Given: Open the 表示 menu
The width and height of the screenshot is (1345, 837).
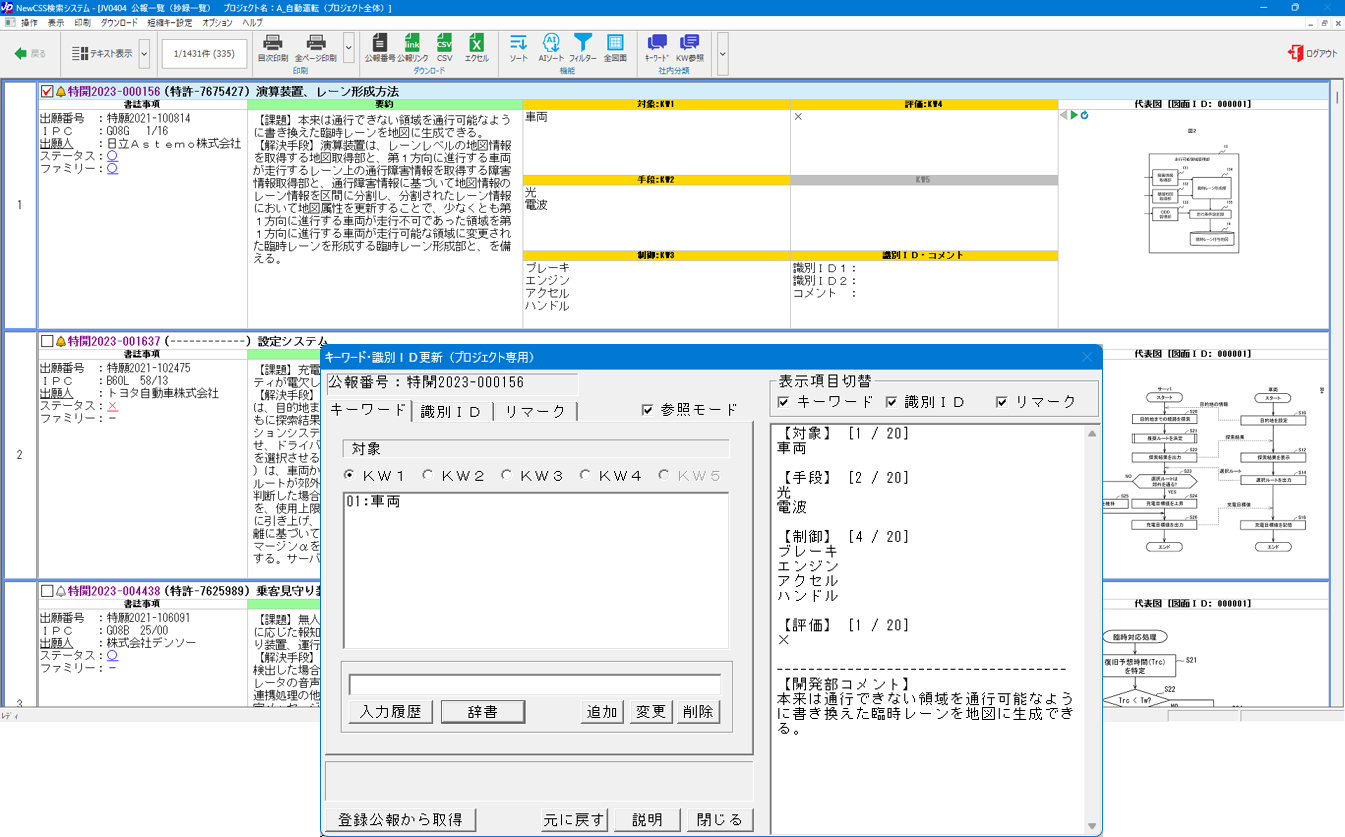Looking at the screenshot, I should coord(56,22).
